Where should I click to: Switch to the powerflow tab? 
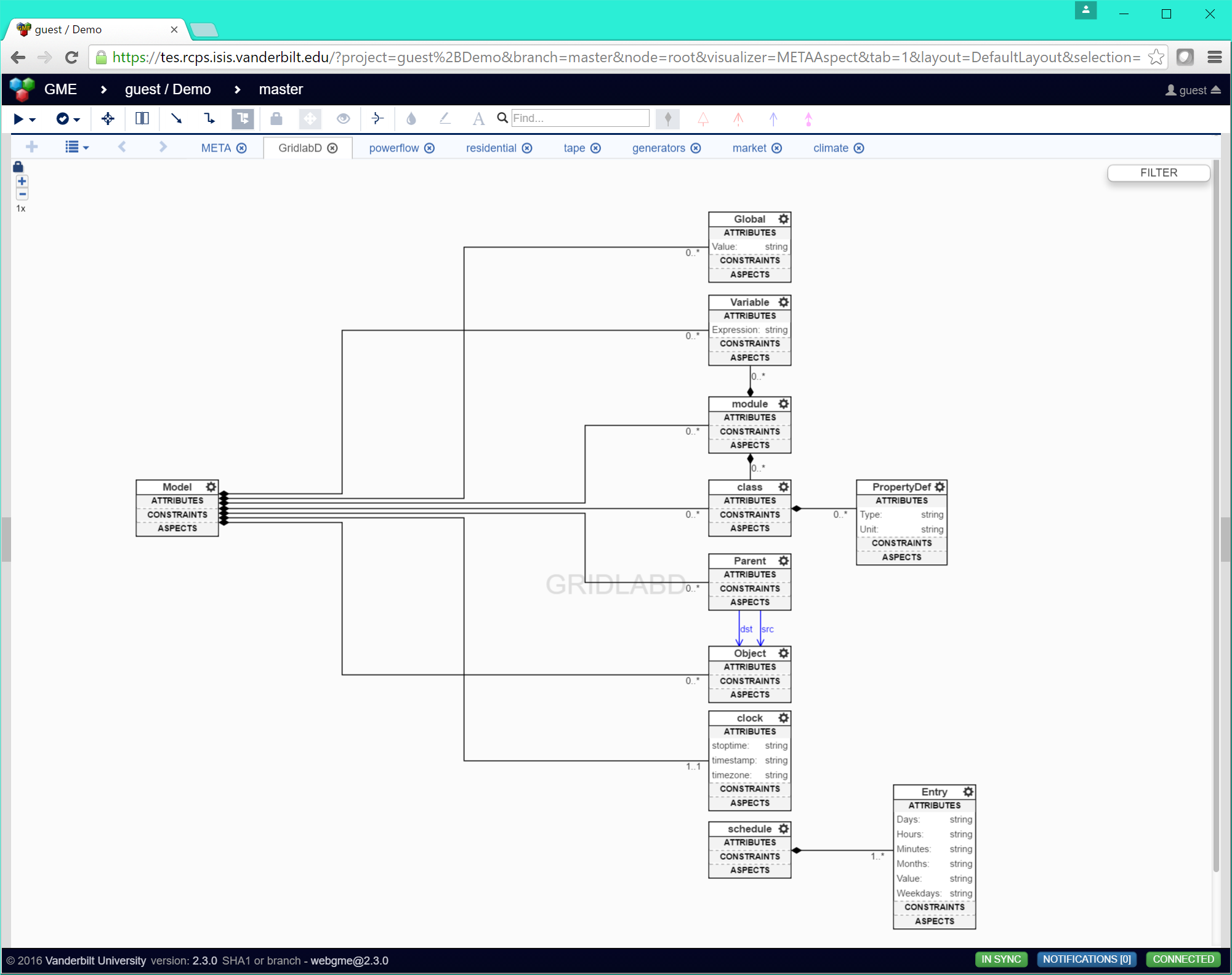coord(393,148)
